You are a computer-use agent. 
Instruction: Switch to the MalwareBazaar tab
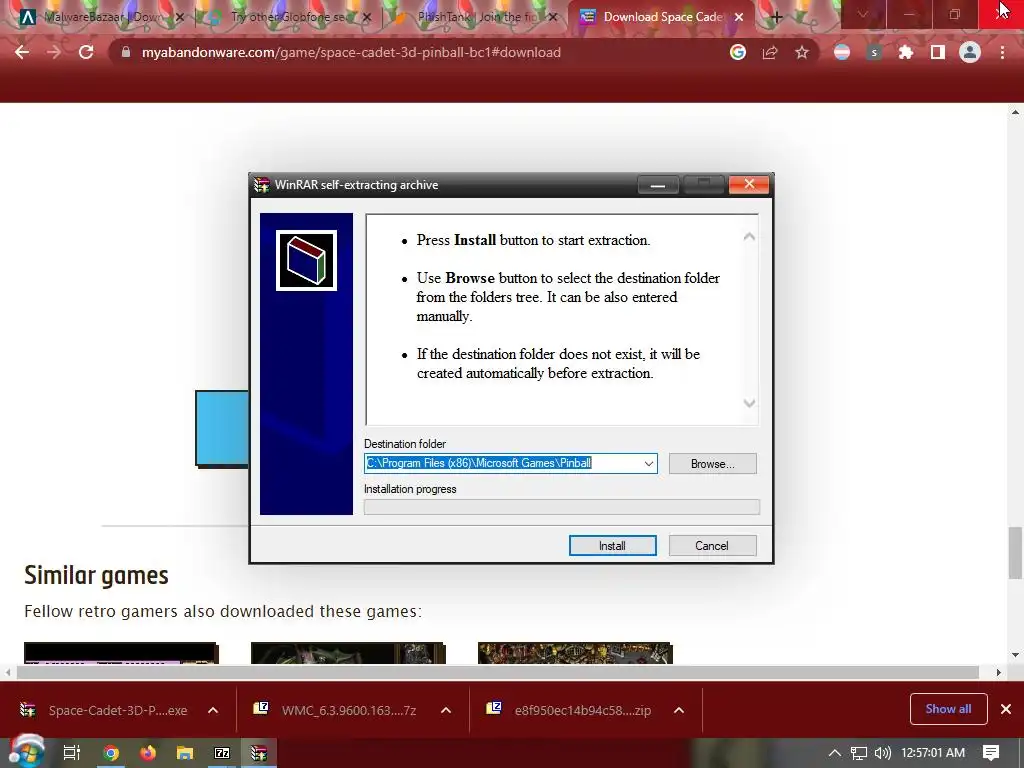pyautogui.click(x=103, y=17)
